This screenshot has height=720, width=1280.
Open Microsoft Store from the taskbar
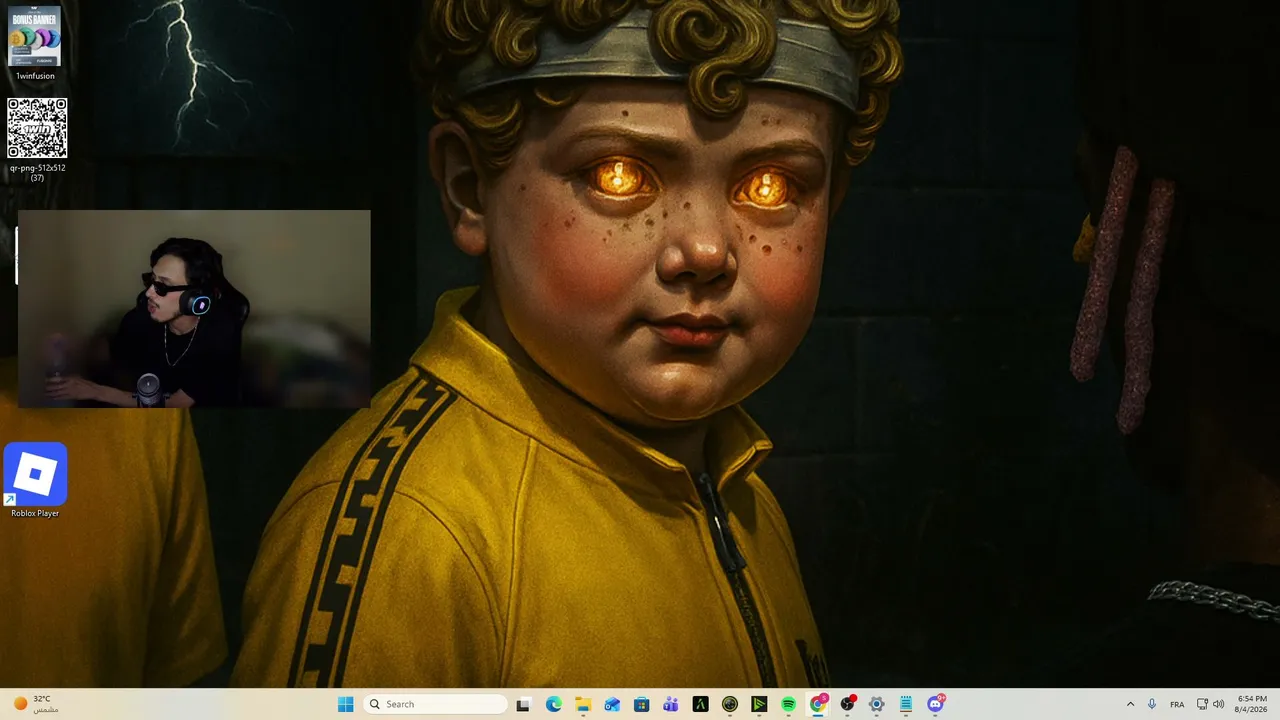[x=642, y=704]
